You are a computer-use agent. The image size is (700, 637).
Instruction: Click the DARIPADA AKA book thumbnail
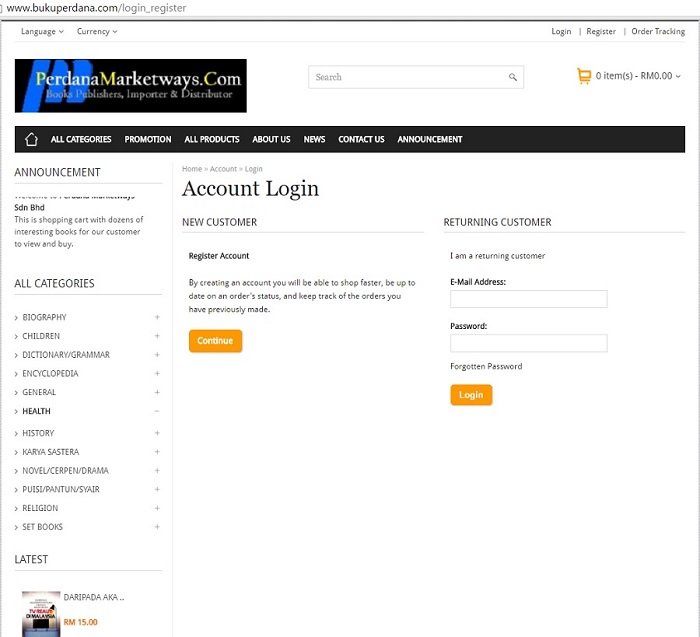pyautogui.click(x=41, y=614)
